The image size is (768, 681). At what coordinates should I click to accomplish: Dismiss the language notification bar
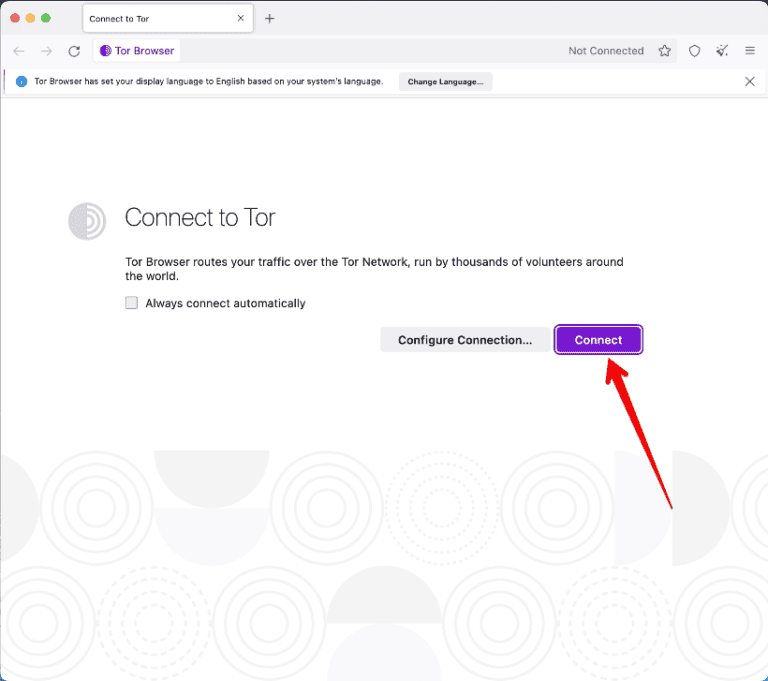750,81
